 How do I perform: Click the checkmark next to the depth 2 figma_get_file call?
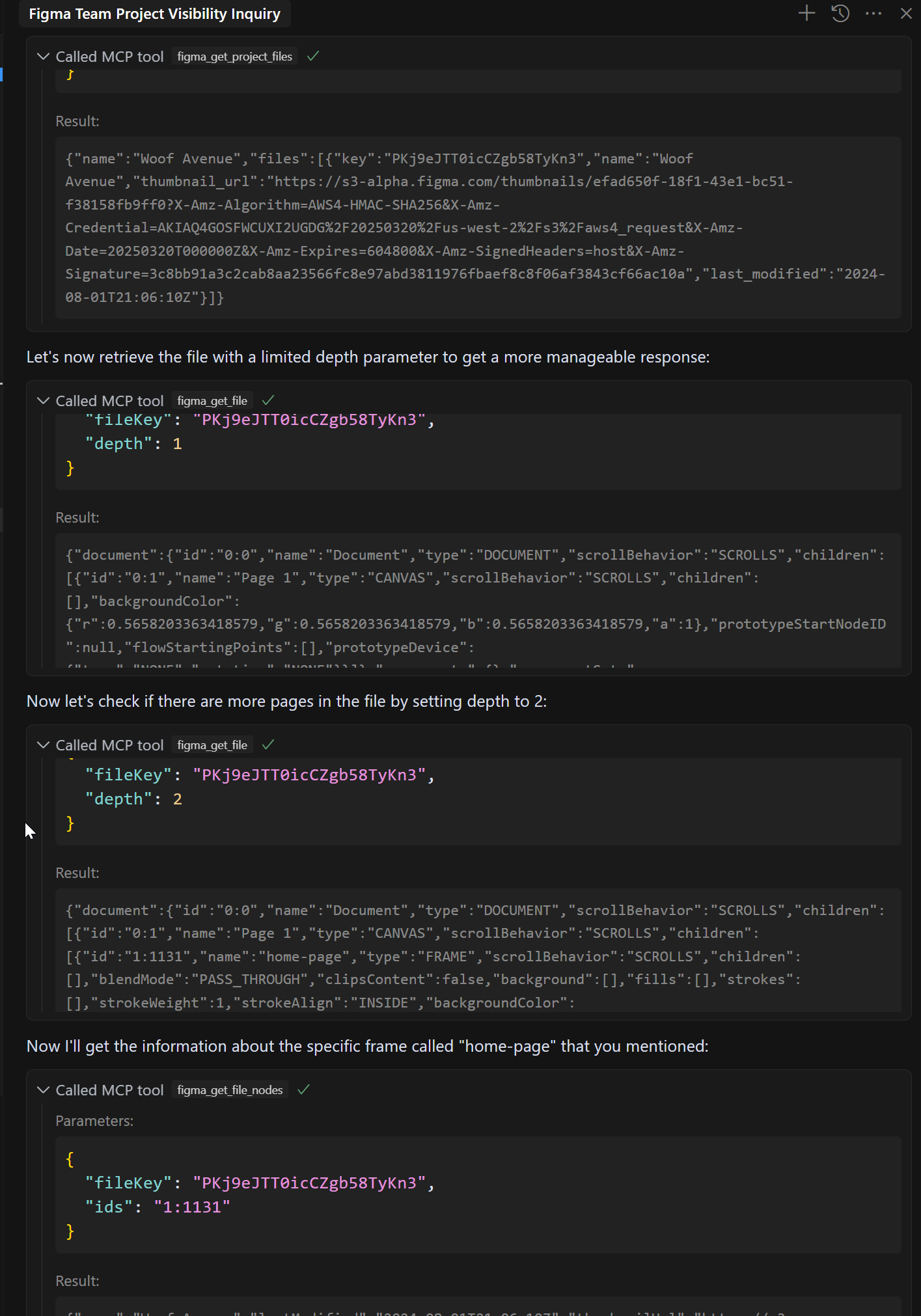pyautogui.click(x=268, y=745)
